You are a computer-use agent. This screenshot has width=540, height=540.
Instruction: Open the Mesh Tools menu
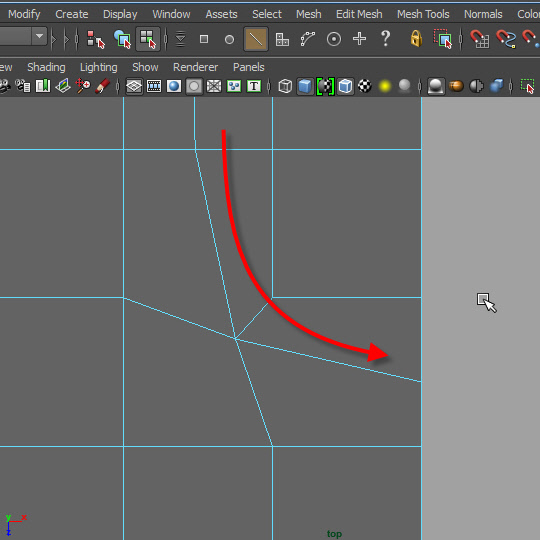click(x=423, y=14)
